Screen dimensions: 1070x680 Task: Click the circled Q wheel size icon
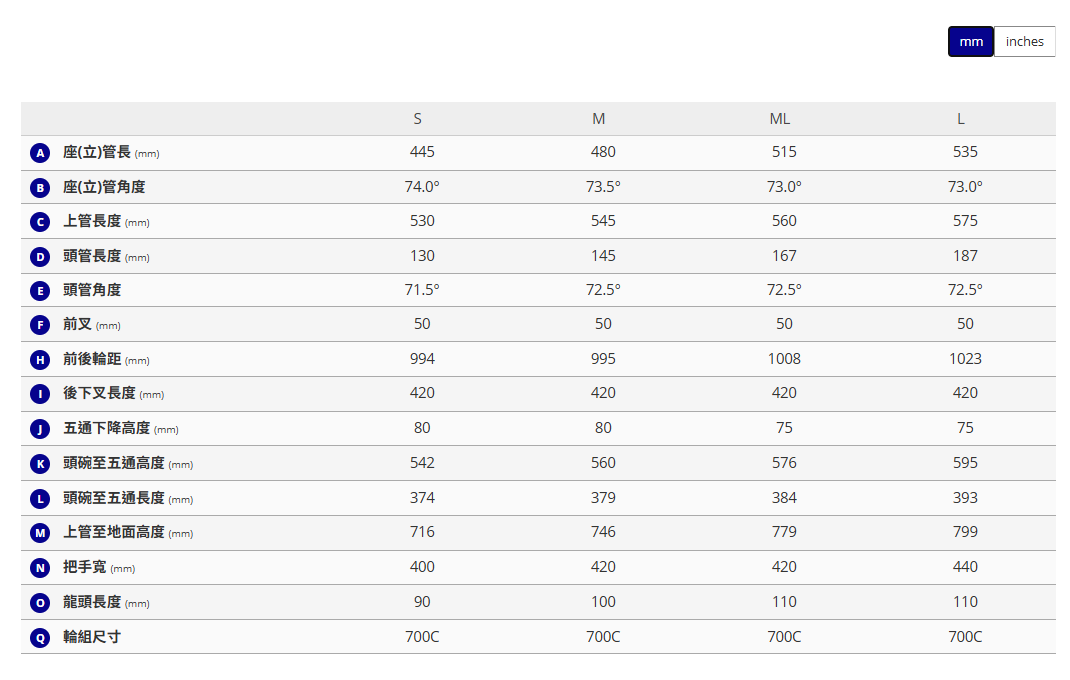tap(40, 638)
